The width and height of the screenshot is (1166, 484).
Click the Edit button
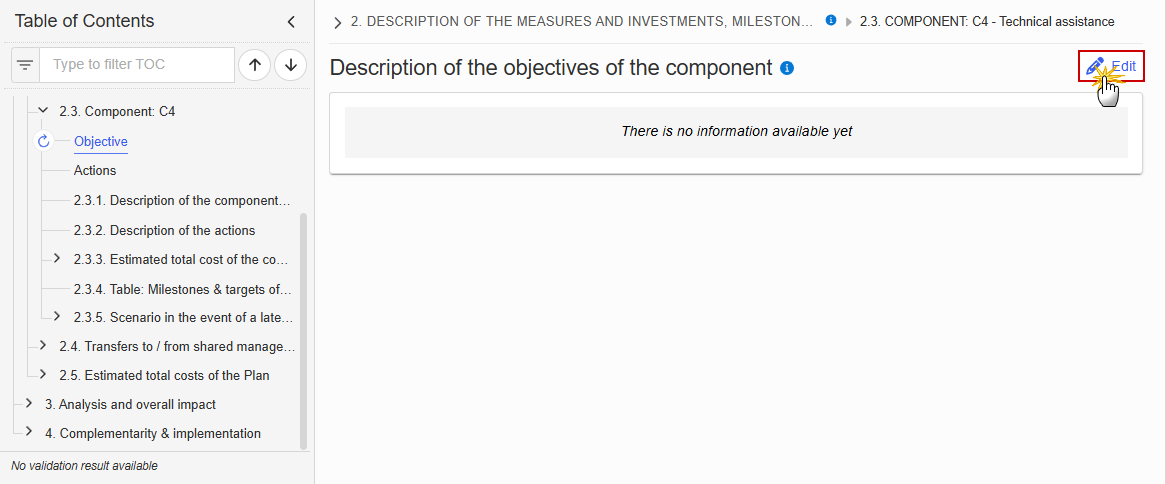pos(1112,66)
